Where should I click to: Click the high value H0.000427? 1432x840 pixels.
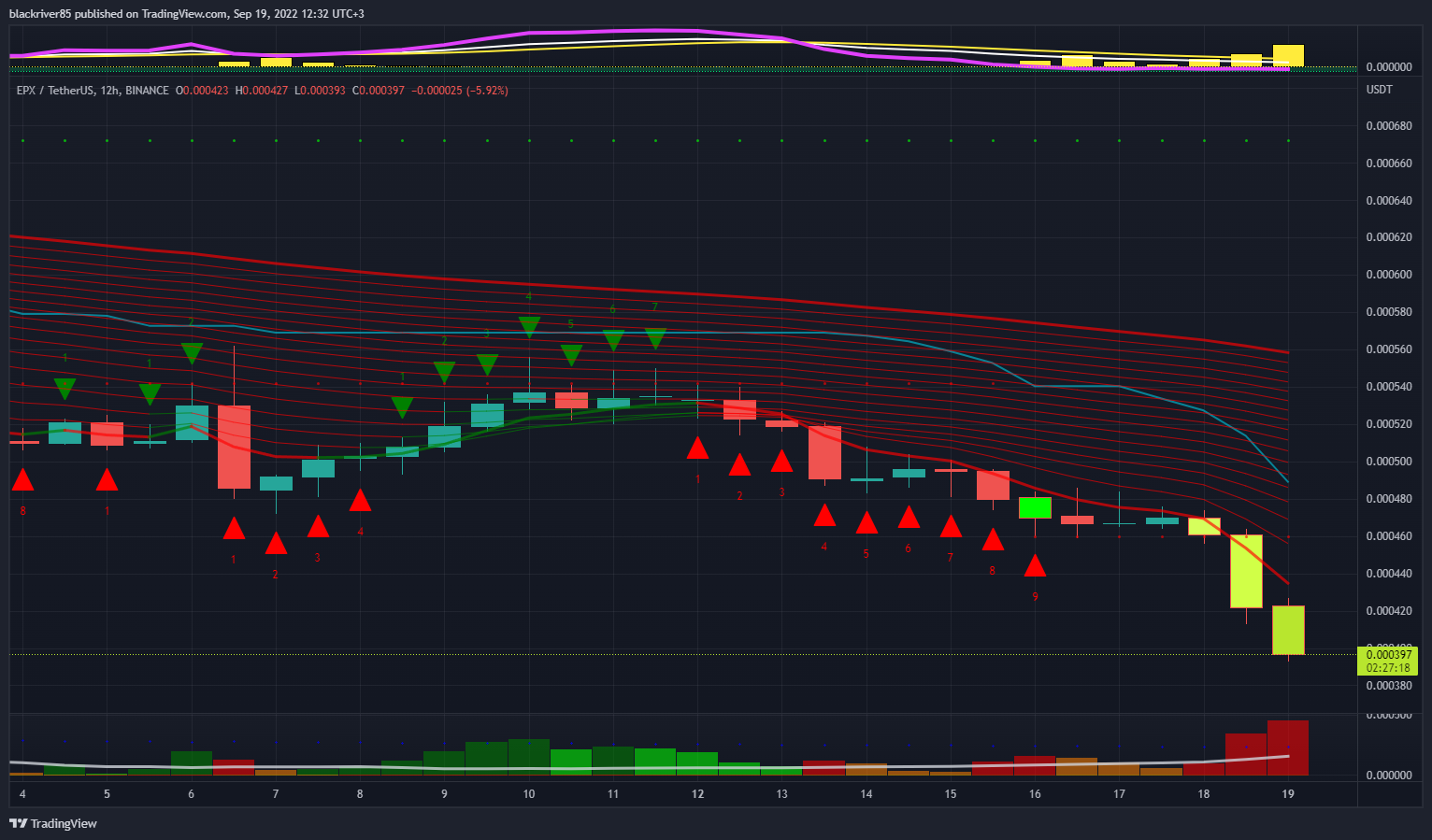pyautogui.click(x=261, y=91)
